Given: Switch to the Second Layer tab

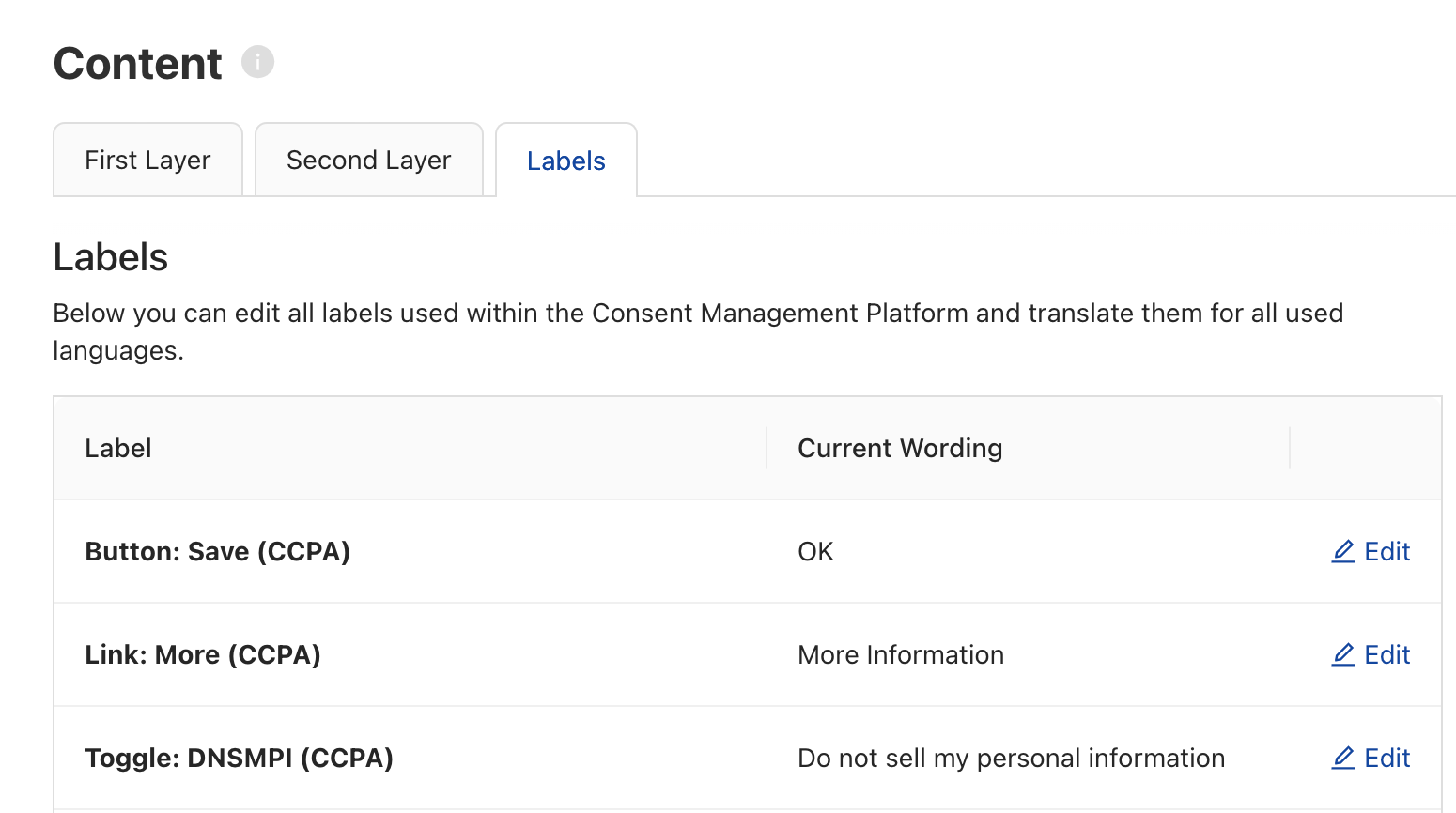Looking at the screenshot, I should pyautogui.click(x=368, y=160).
